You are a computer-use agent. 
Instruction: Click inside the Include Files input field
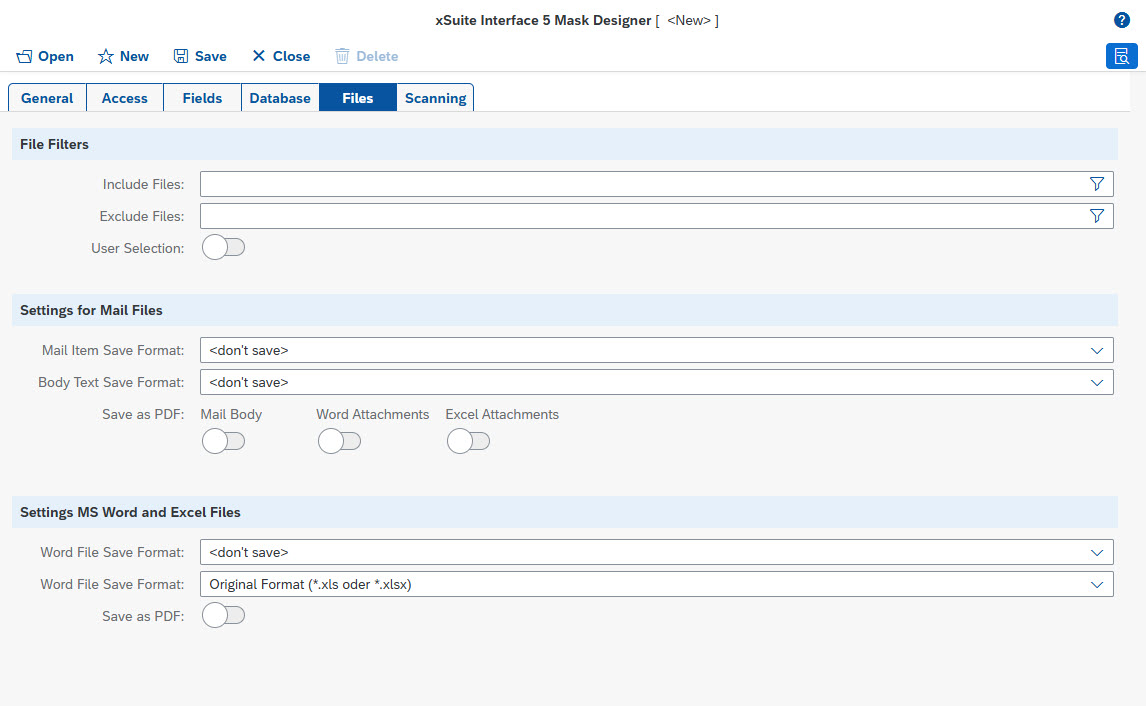pos(640,184)
